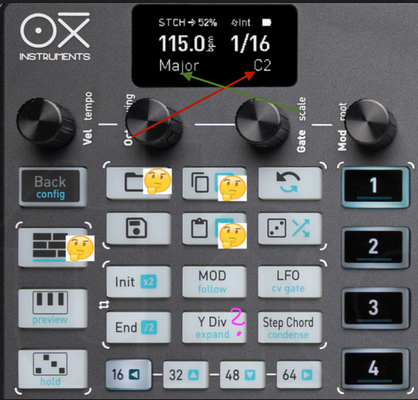
Task: Click the folder load icon button
Action: click(138, 183)
